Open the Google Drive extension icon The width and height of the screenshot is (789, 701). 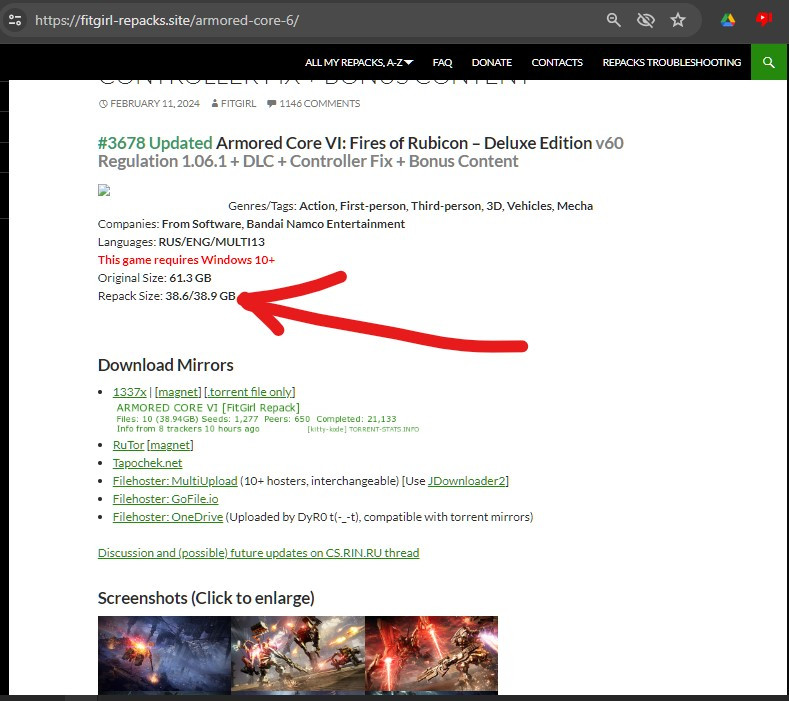click(728, 20)
